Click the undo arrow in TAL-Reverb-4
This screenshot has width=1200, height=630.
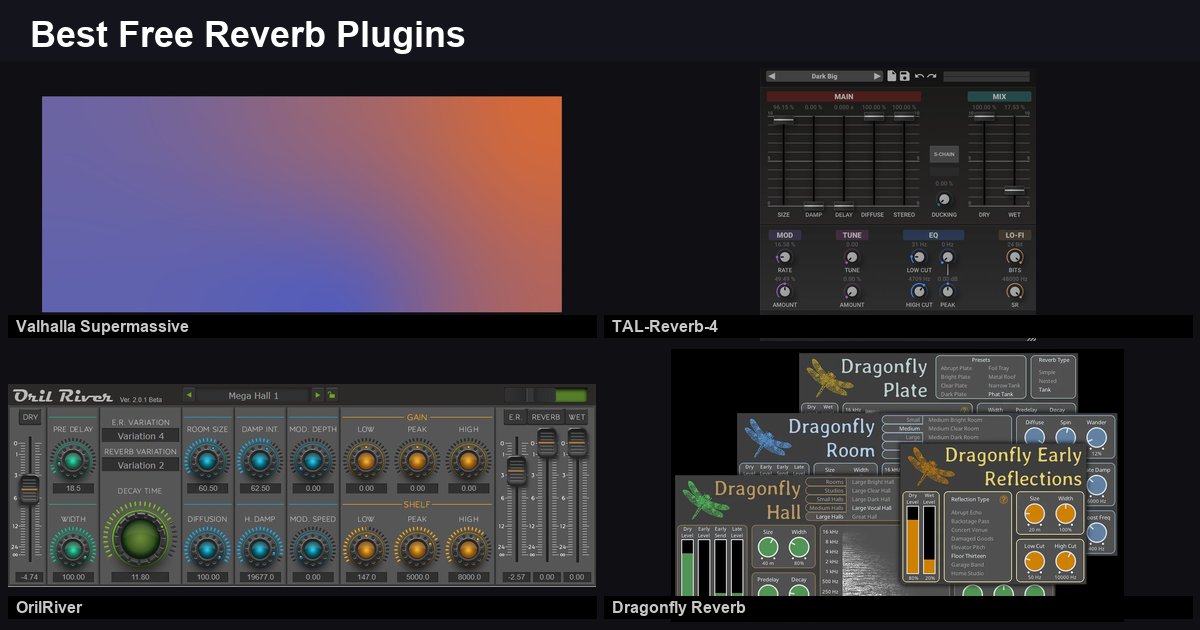tap(919, 76)
